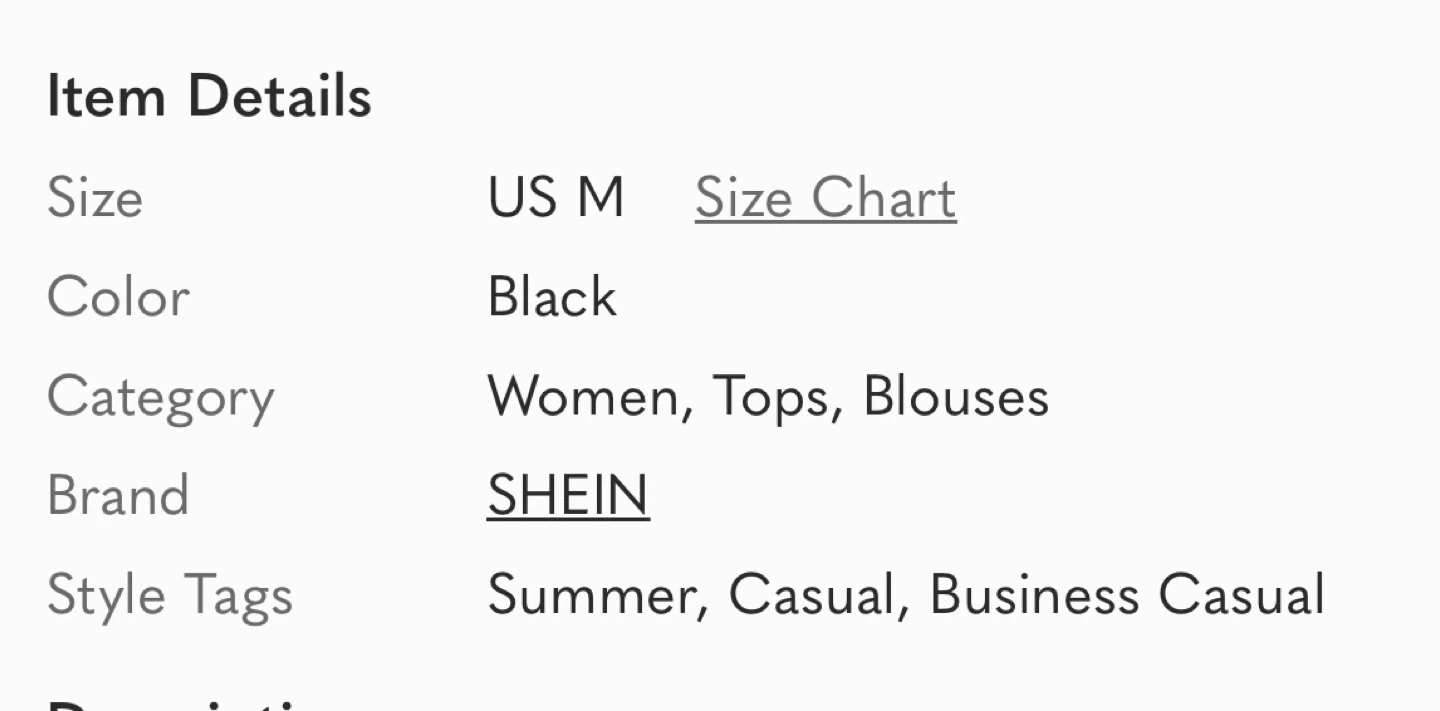Click the Item Details heading
The height and width of the screenshot is (711, 1440).
tap(209, 97)
